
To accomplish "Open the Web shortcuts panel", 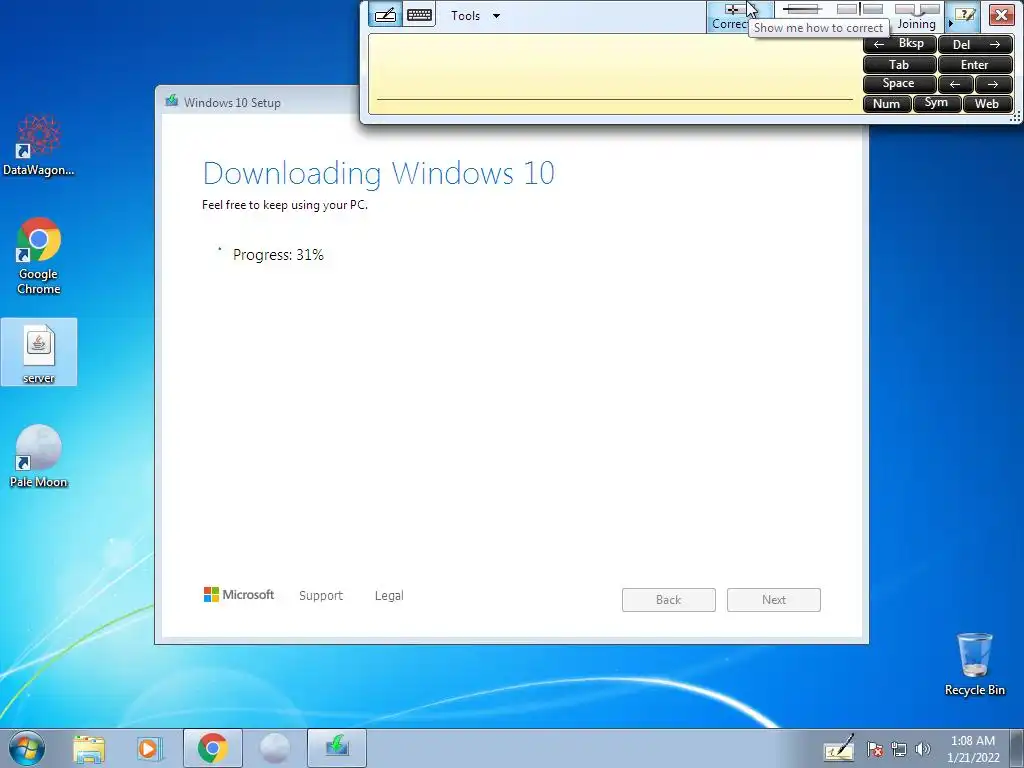I will tap(988, 103).
